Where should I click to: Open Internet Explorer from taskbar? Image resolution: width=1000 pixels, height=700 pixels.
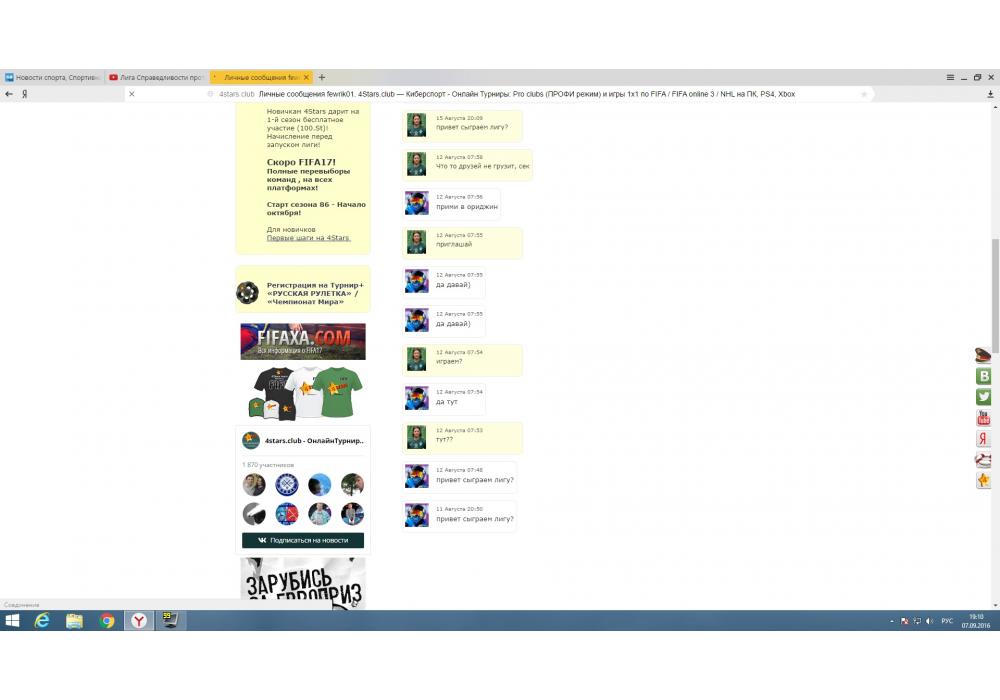click(42, 621)
